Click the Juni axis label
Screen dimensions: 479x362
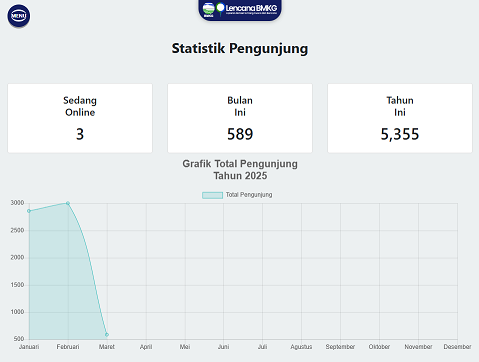(x=224, y=347)
